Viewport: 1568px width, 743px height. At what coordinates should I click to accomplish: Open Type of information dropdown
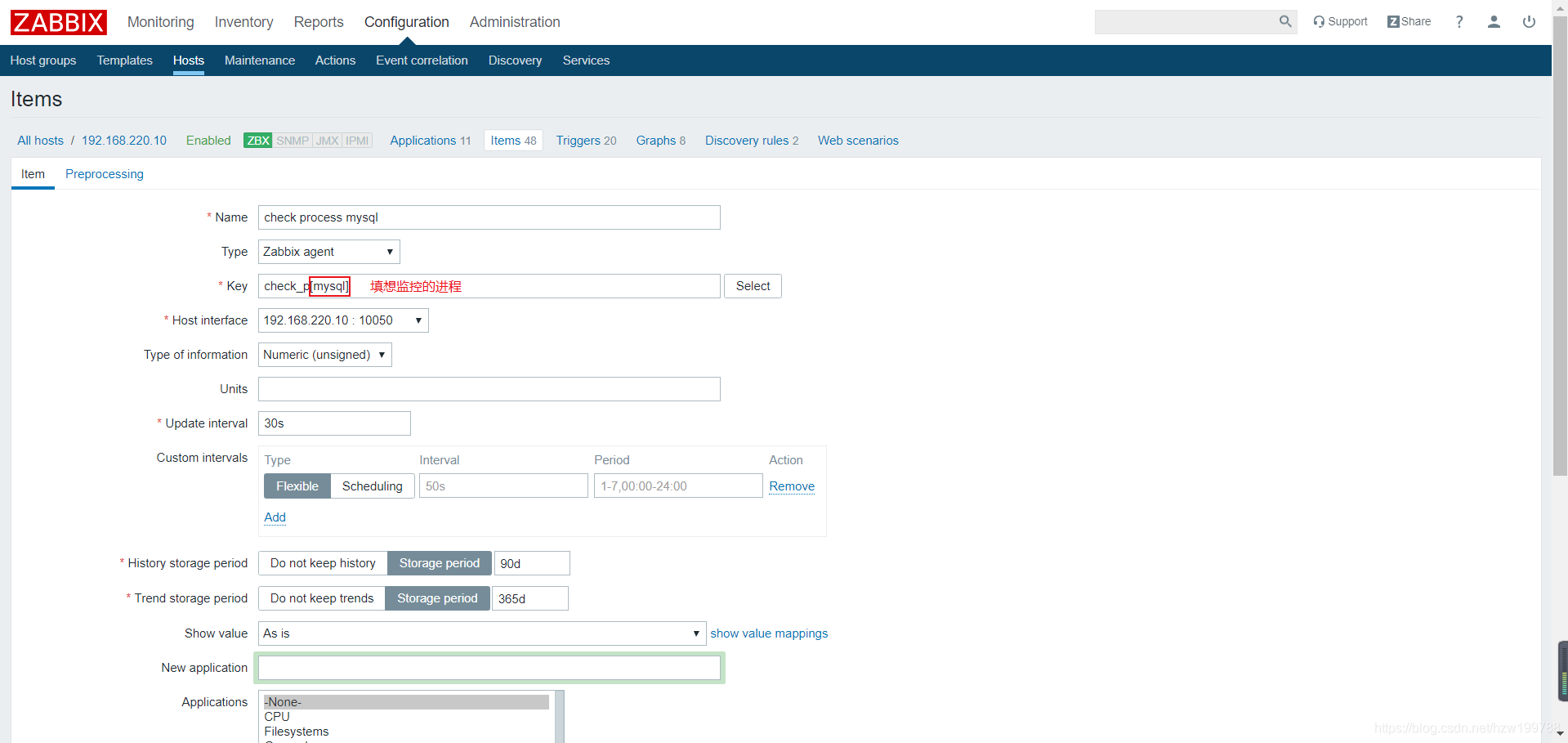coord(325,355)
